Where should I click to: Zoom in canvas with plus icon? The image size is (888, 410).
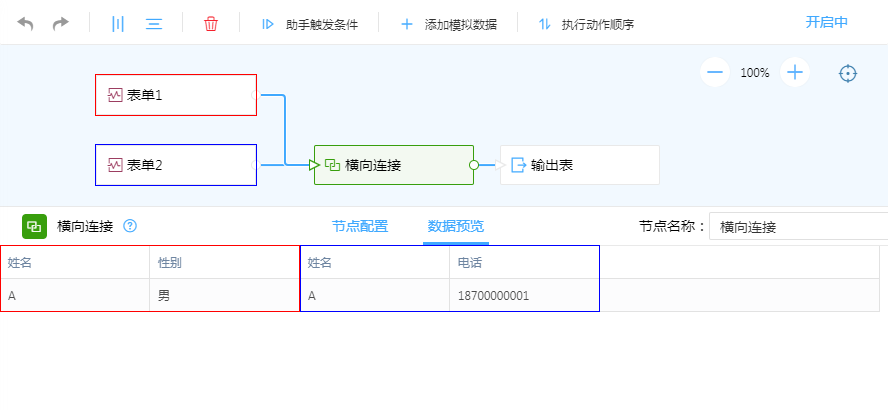point(795,72)
